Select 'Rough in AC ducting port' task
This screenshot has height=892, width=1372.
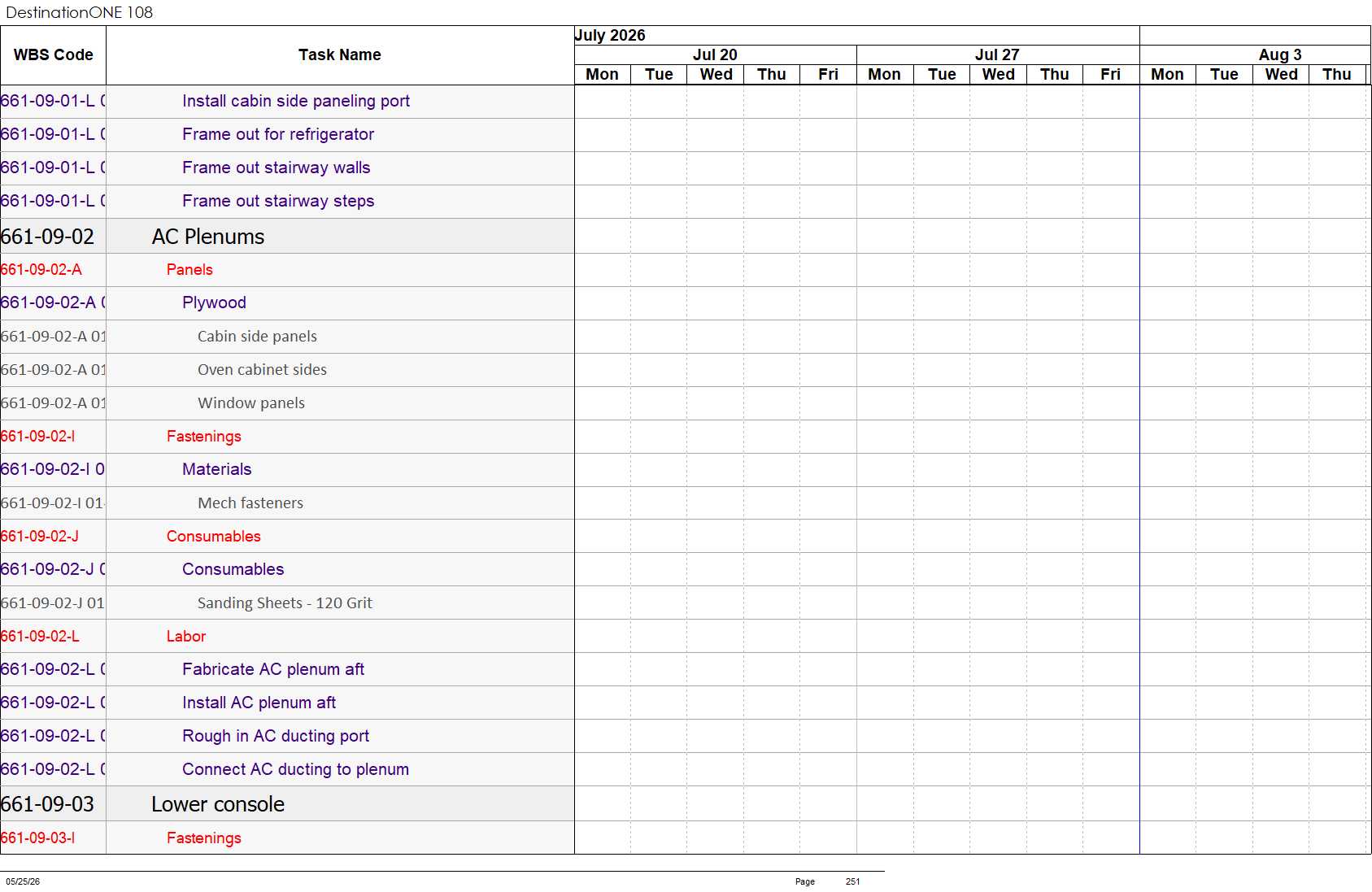[x=276, y=736]
